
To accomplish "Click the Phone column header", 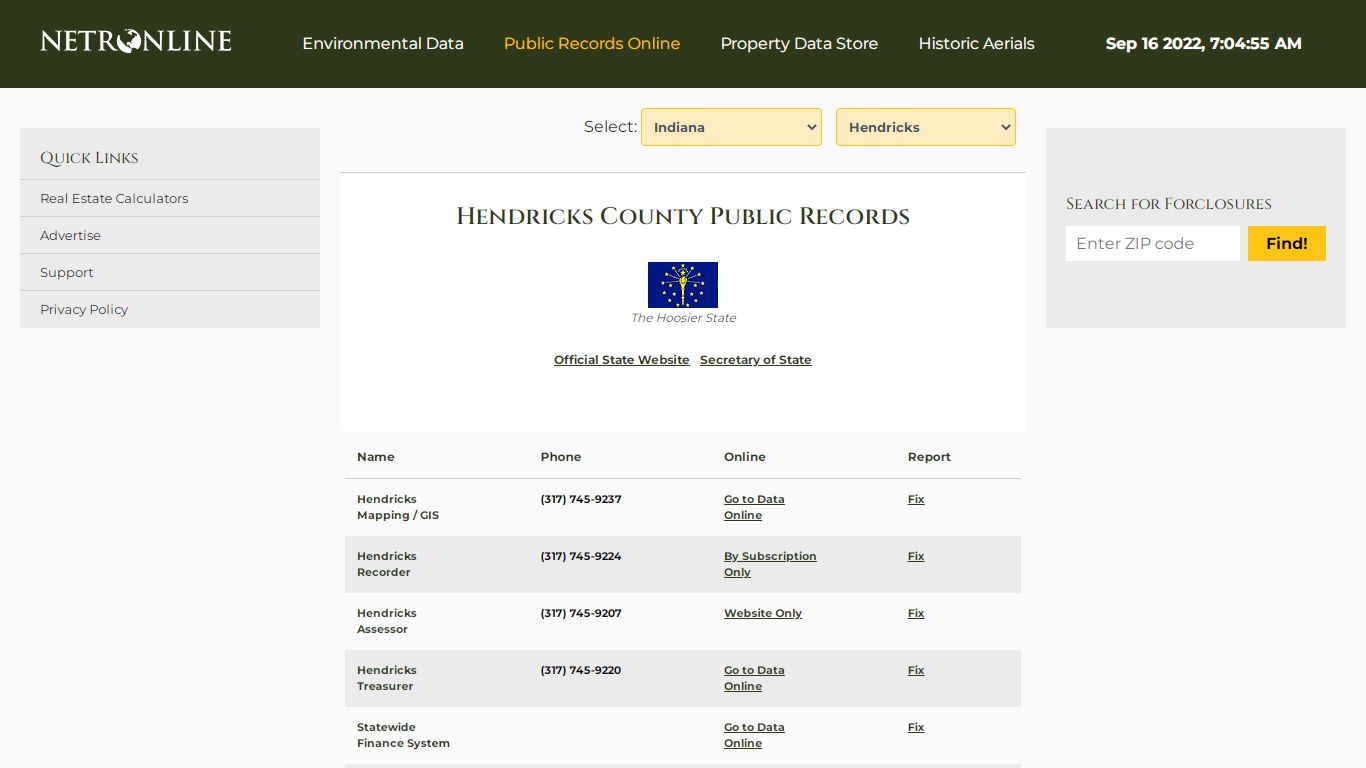I will click(561, 457).
